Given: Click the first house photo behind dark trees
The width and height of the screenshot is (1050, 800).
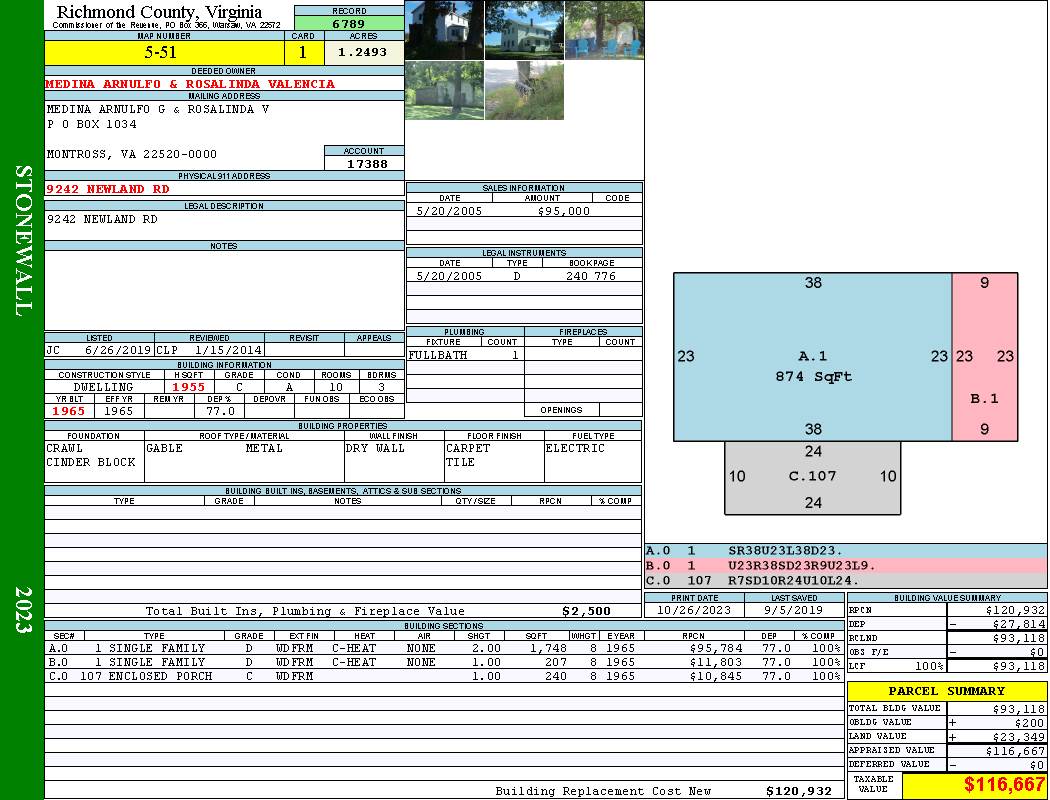Looking at the screenshot, I should [444, 30].
